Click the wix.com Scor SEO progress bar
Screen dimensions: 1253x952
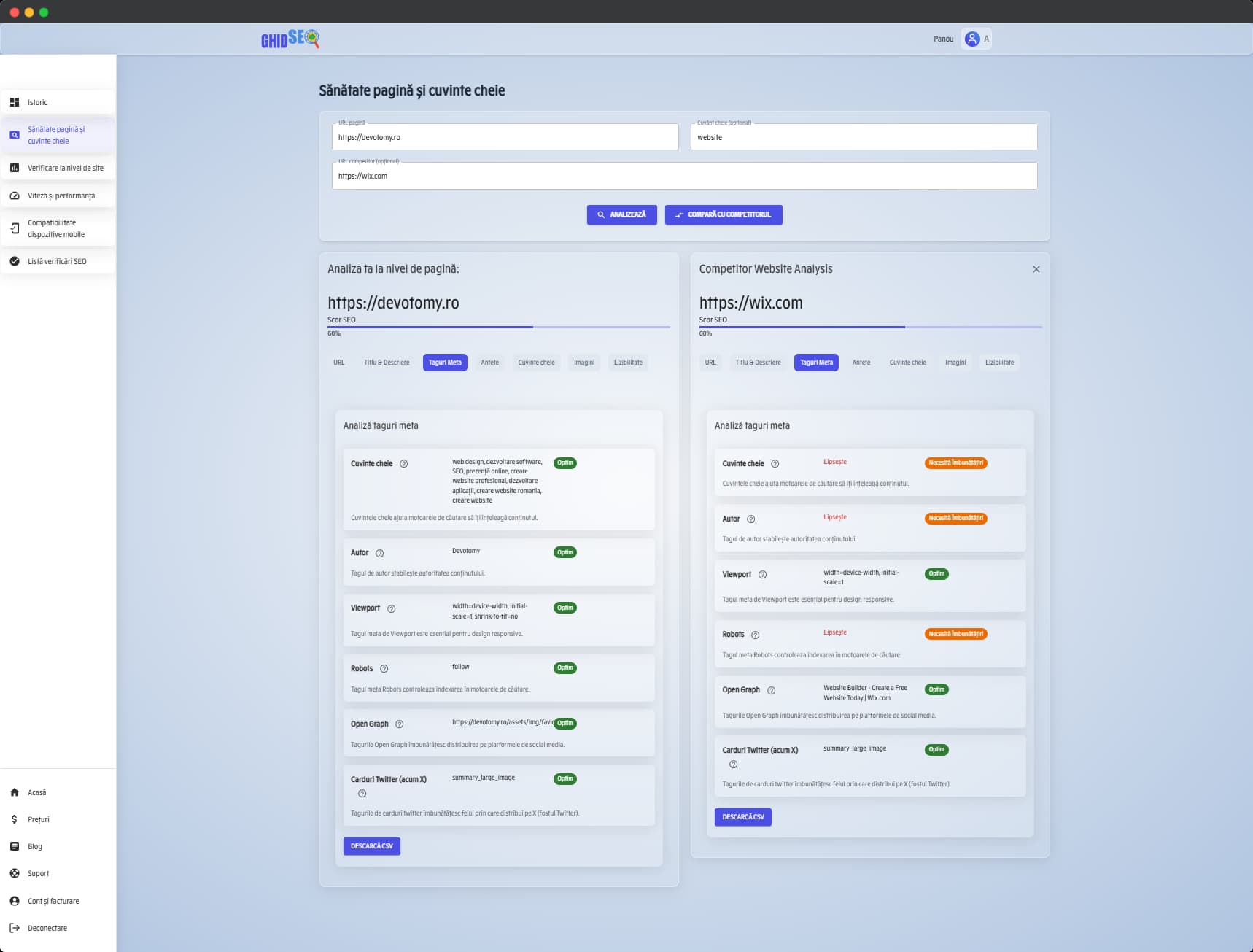click(x=870, y=327)
